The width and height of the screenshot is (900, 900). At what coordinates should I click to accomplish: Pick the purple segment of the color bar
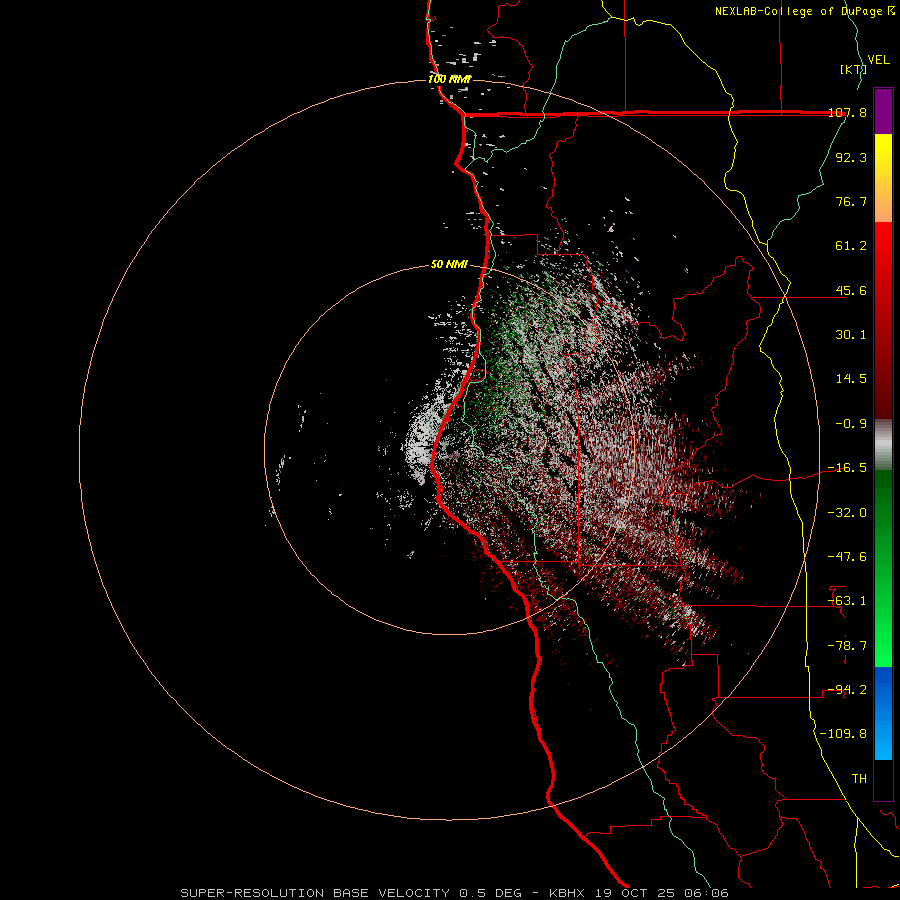(883, 111)
